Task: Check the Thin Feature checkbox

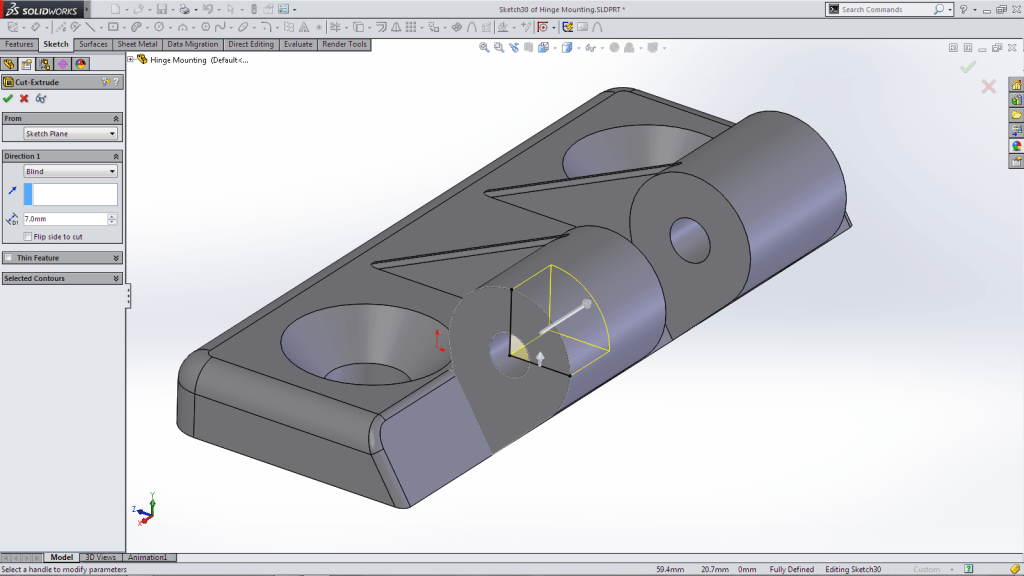Action: 8,256
